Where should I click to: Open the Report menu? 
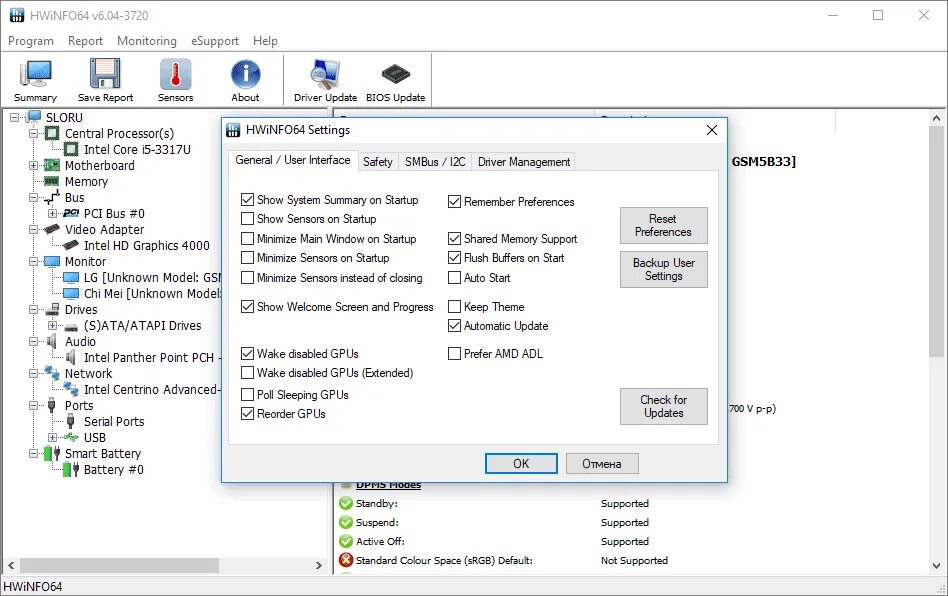85,40
